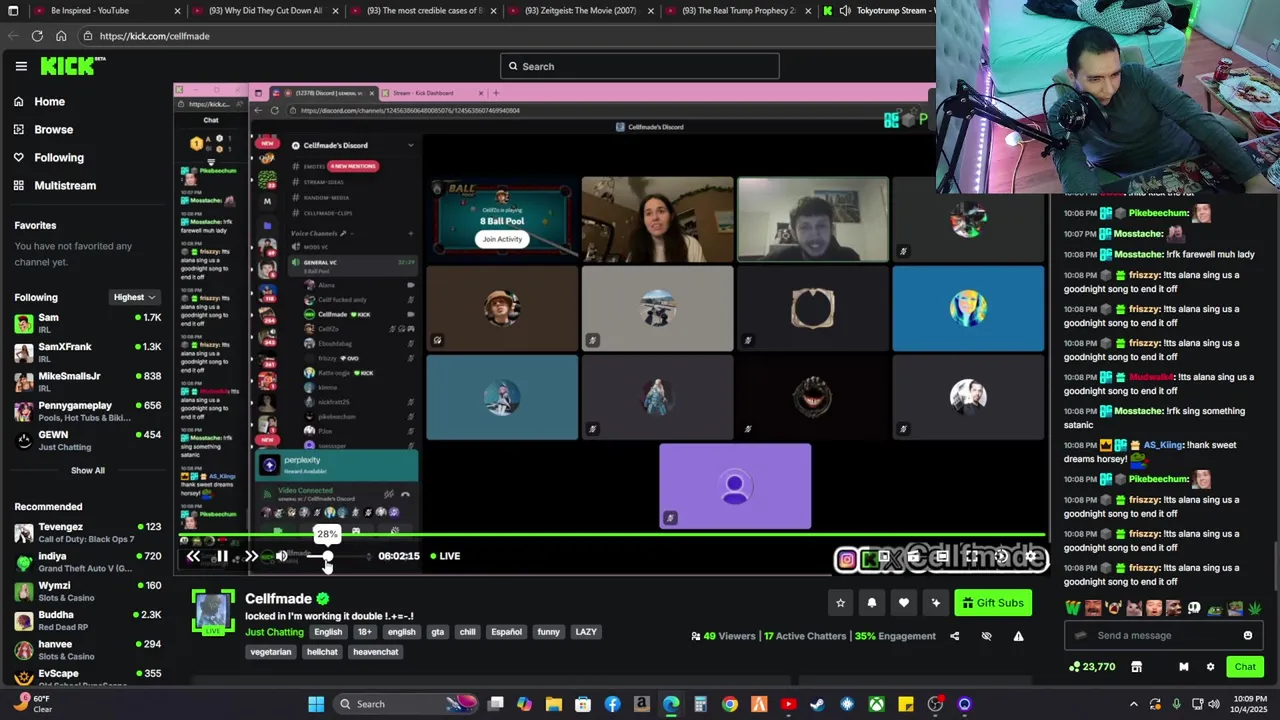Select the Español tag
The height and width of the screenshot is (720, 1280).
[x=506, y=632]
